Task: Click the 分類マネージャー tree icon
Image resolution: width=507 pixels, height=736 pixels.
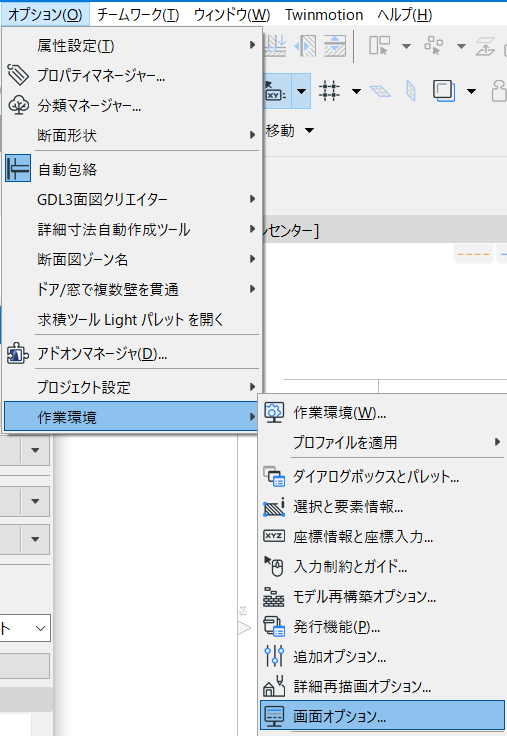Action: [x=18, y=105]
